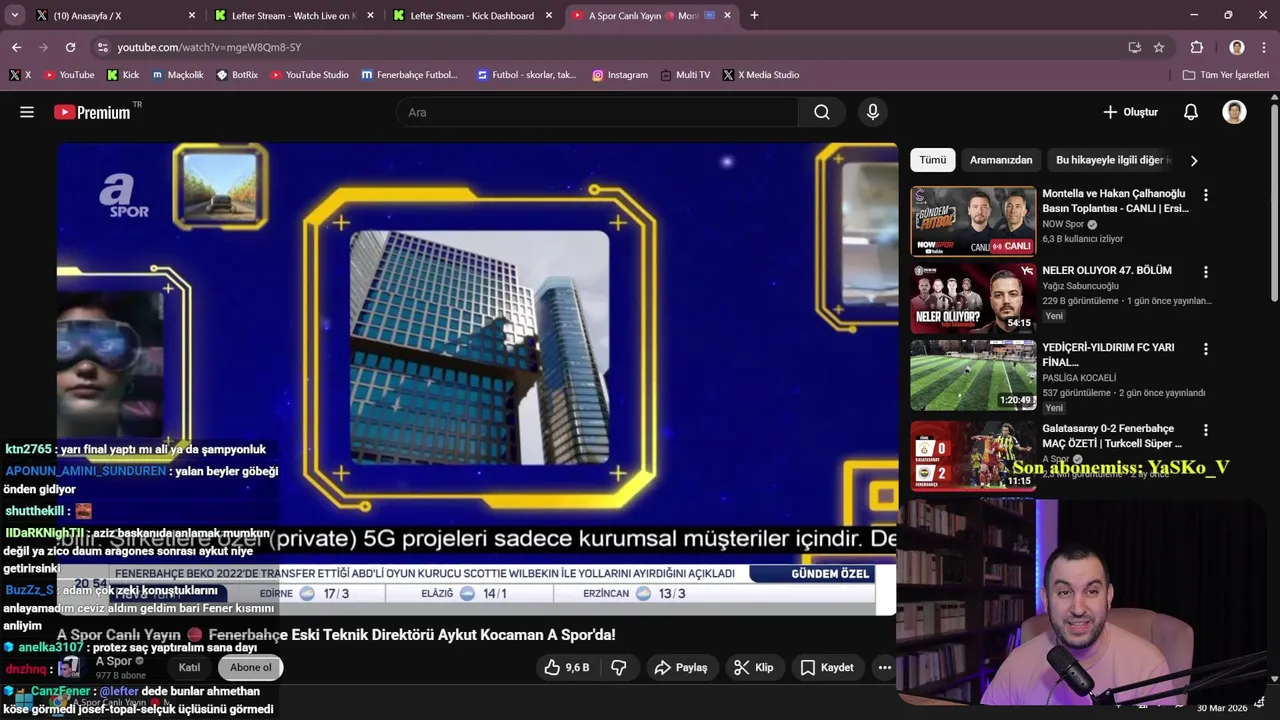Select the Aramanızdan filter chip
1280x720 pixels.
click(1001, 160)
